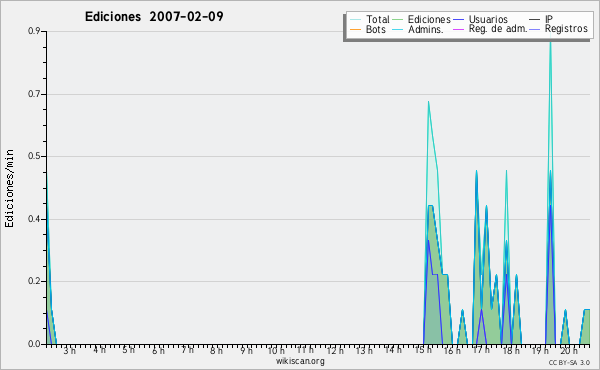Click the '0.0' y-axis value

pos(34,344)
